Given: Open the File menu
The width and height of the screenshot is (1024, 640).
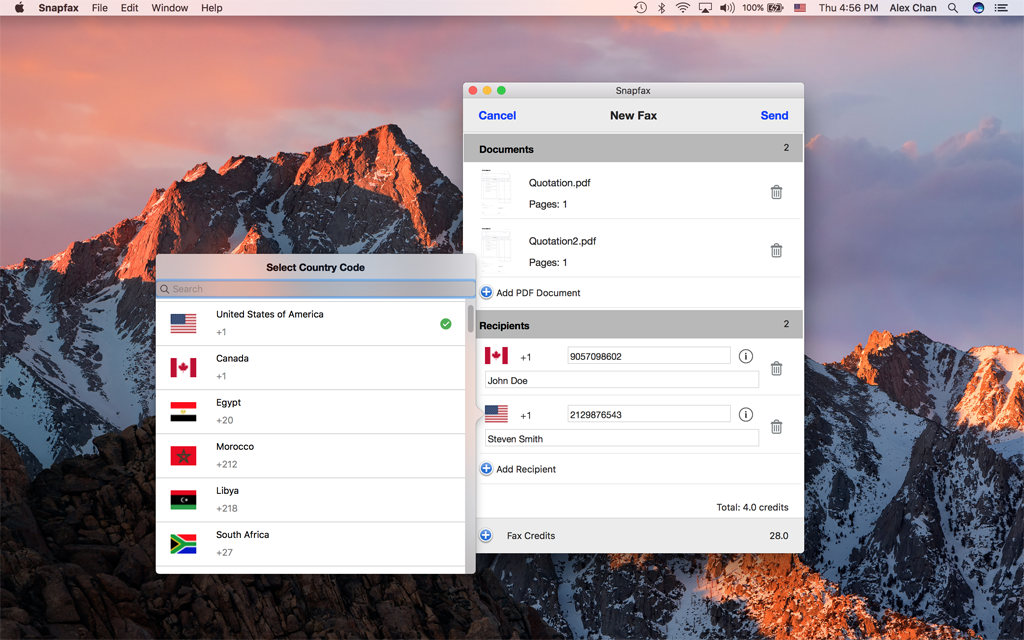Looking at the screenshot, I should click(x=100, y=8).
